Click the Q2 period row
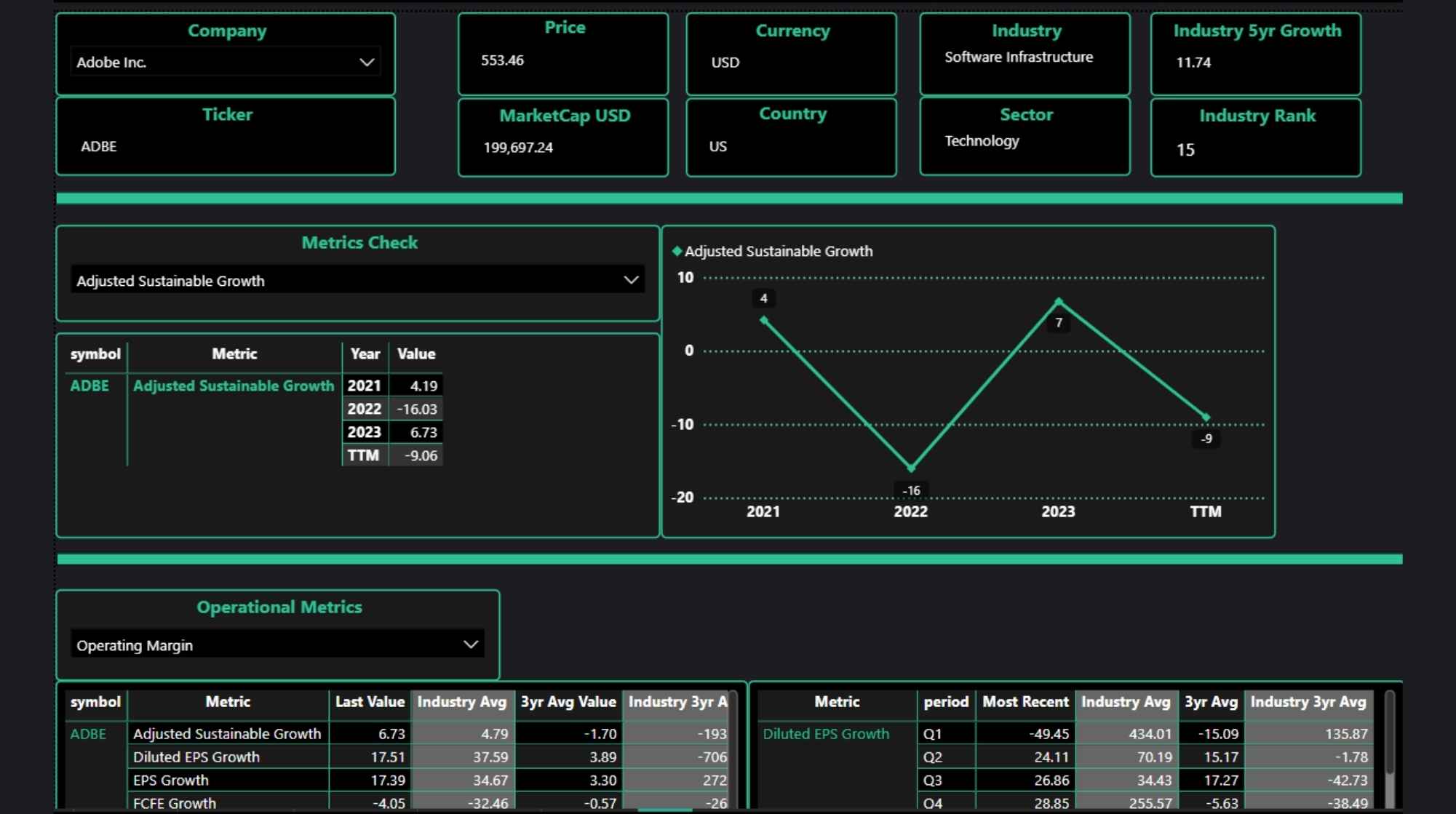 [x=933, y=757]
